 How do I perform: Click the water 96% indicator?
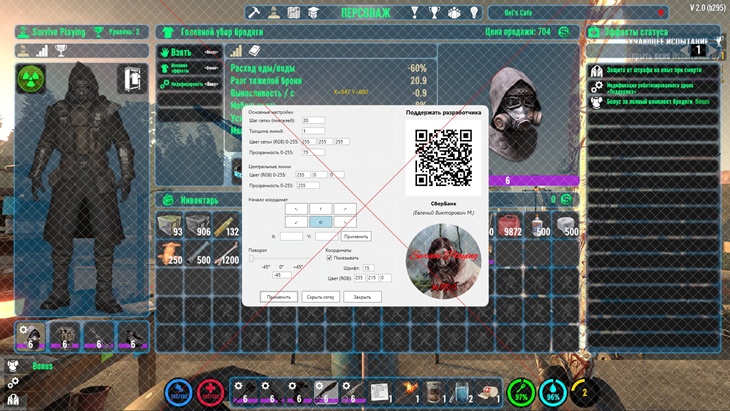553,392
